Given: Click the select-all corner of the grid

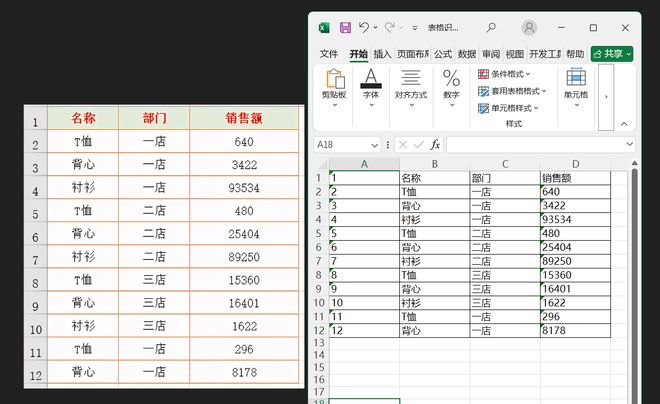Looking at the screenshot, I should coord(322,165).
